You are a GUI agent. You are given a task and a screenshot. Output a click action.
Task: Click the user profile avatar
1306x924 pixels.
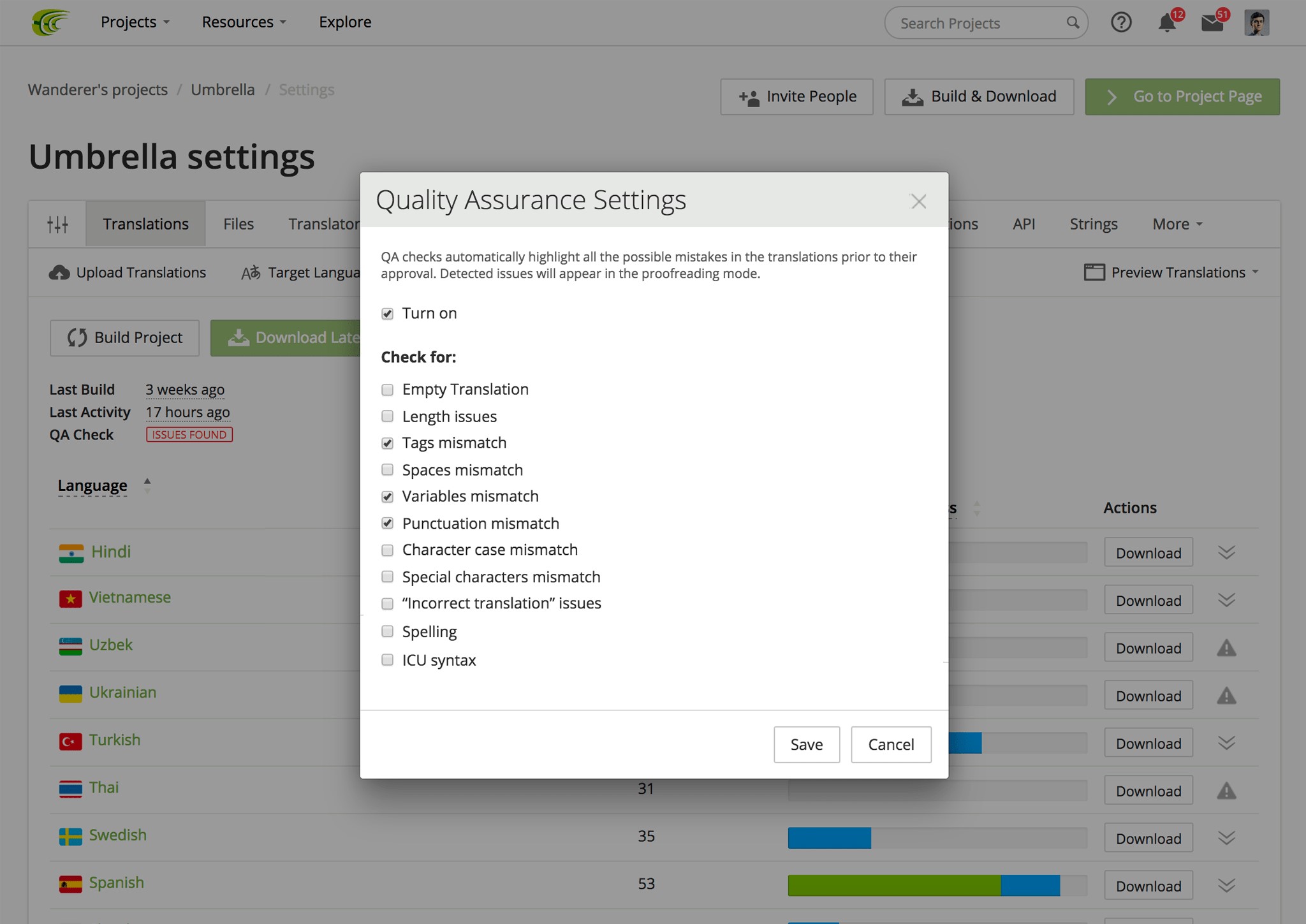click(x=1256, y=23)
